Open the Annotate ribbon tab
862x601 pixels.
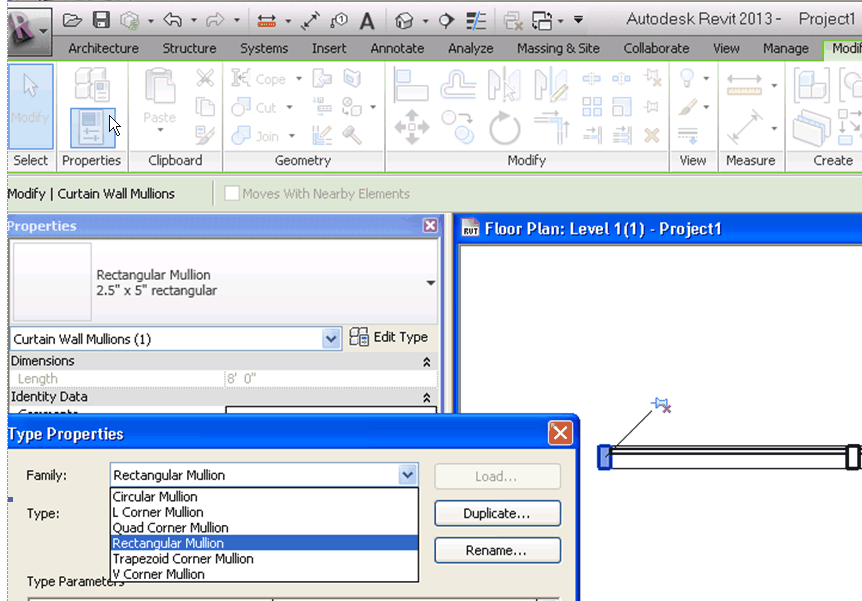point(397,48)
